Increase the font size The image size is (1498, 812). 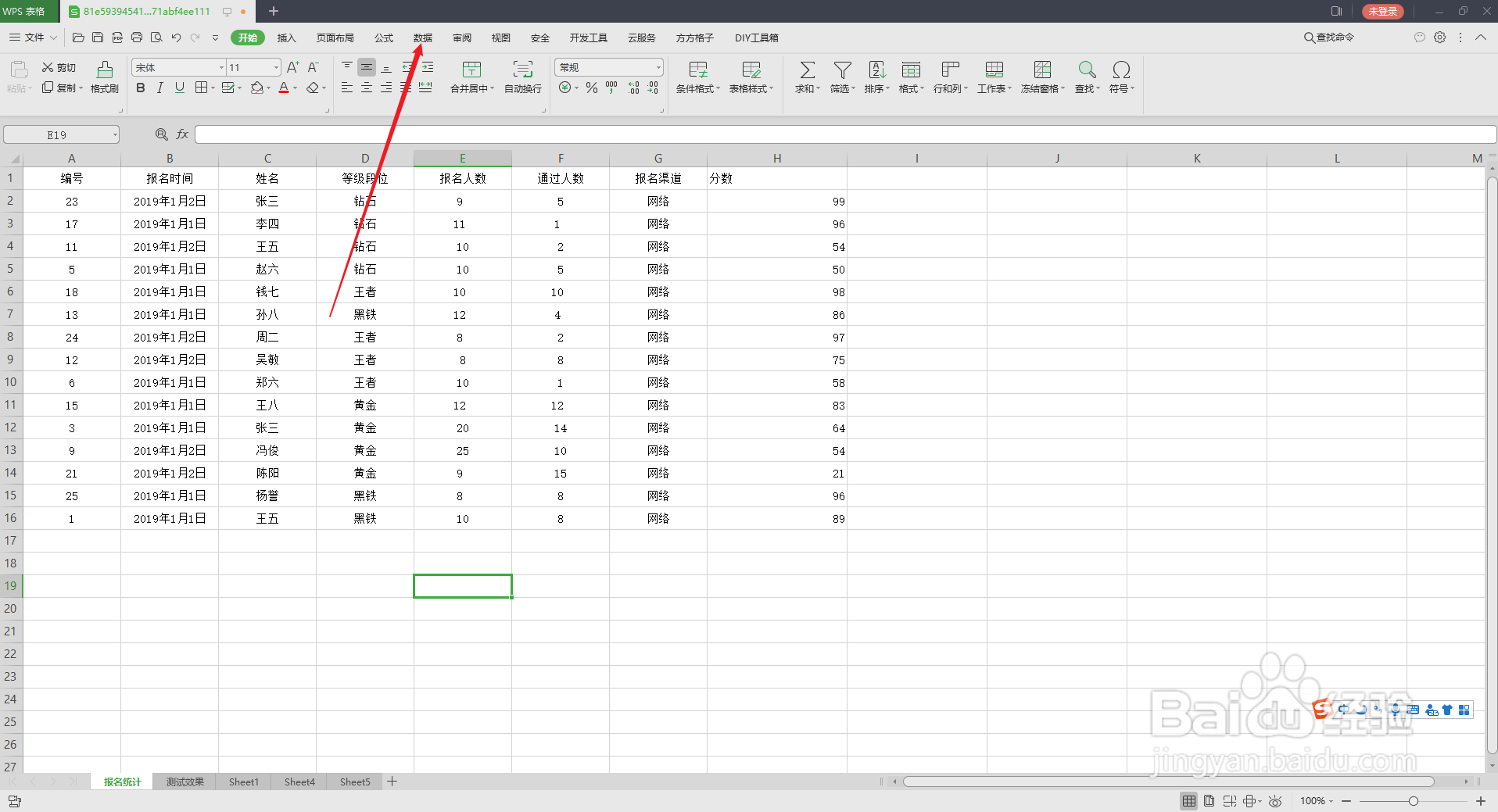[x=293, y=67]
